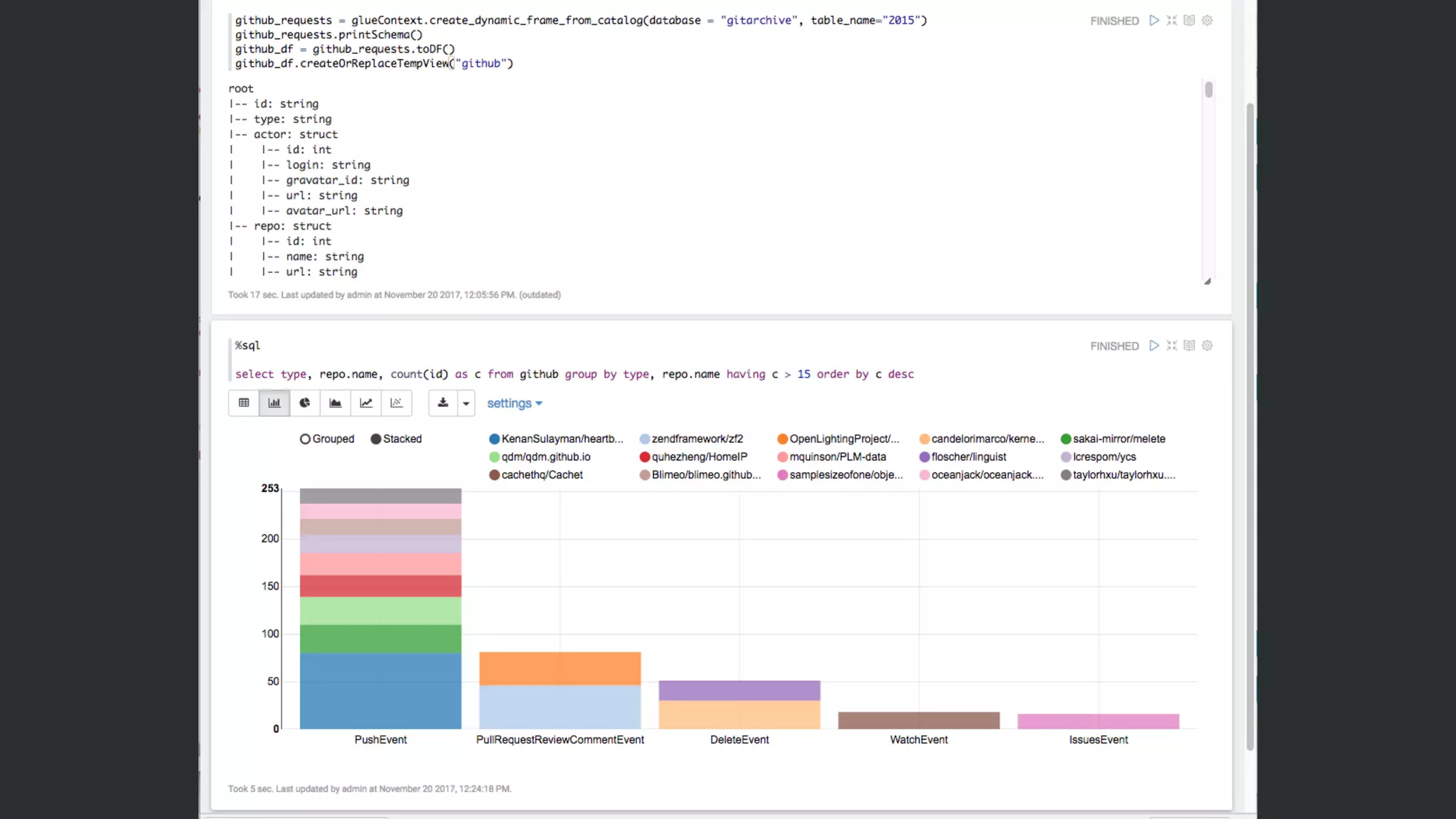Select the scatter chart view icon
The height and width of the screenshot is (819, 1456).
pos(397,403)
